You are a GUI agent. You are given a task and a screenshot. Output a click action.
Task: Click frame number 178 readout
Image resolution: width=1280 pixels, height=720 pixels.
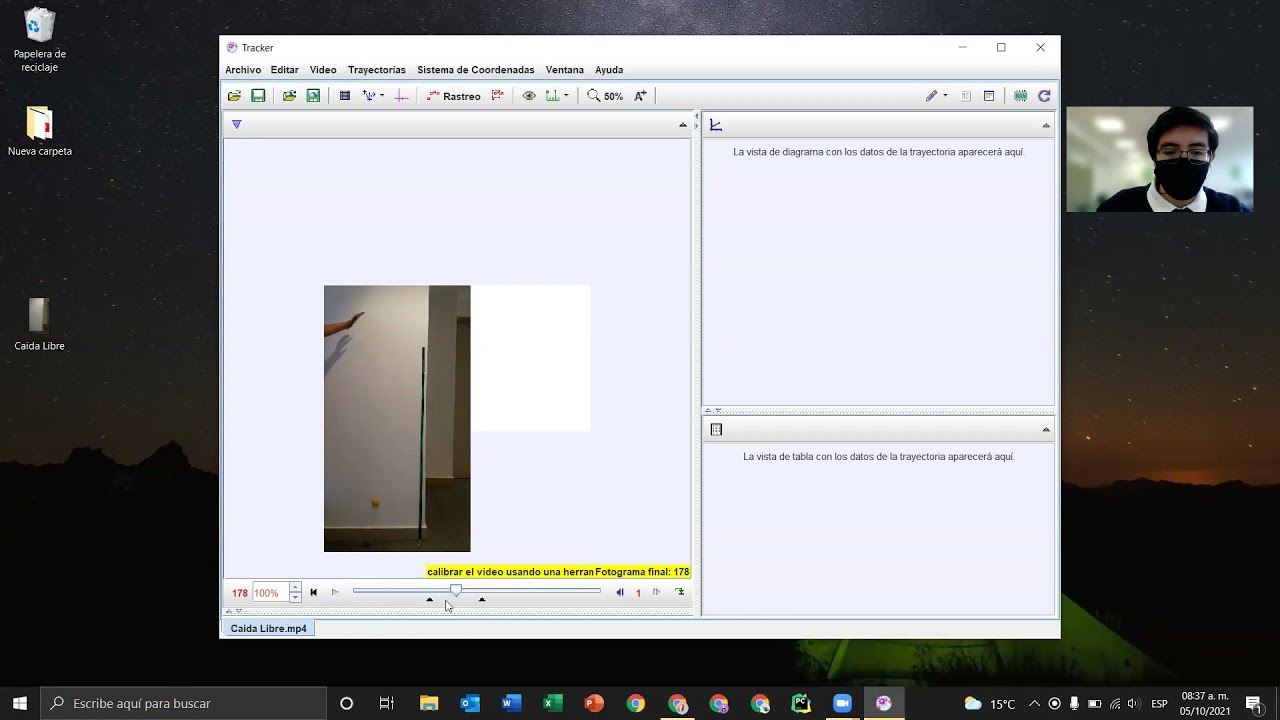[240, 593]
